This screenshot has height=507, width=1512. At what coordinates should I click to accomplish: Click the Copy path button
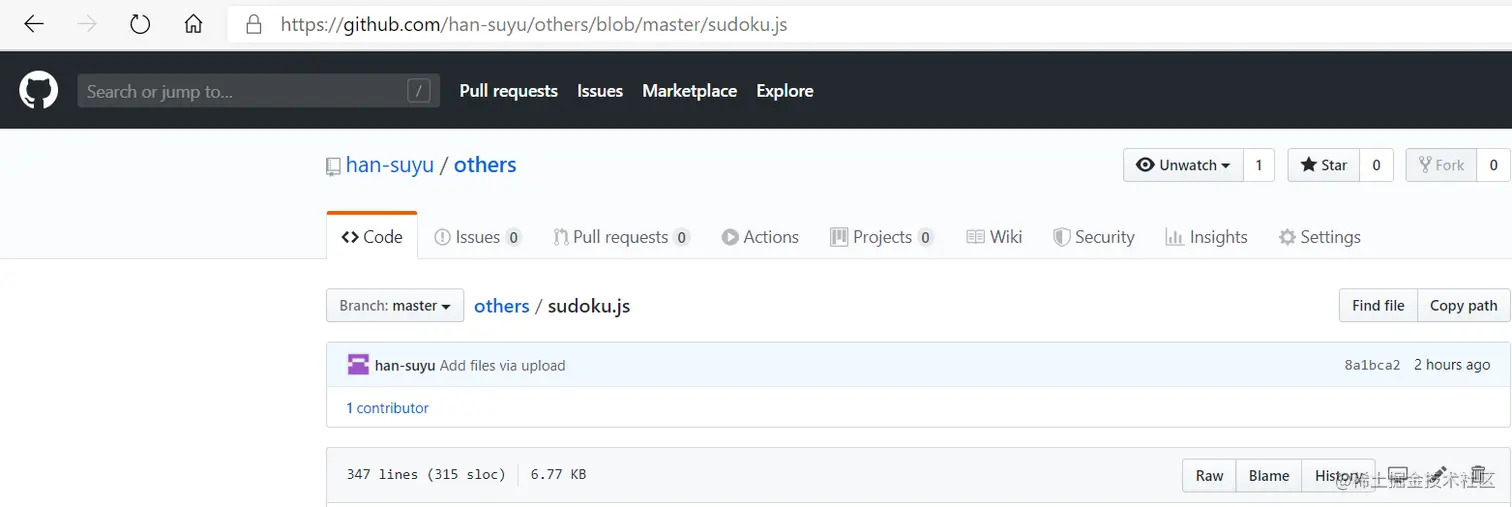[x=1464, y=305]
